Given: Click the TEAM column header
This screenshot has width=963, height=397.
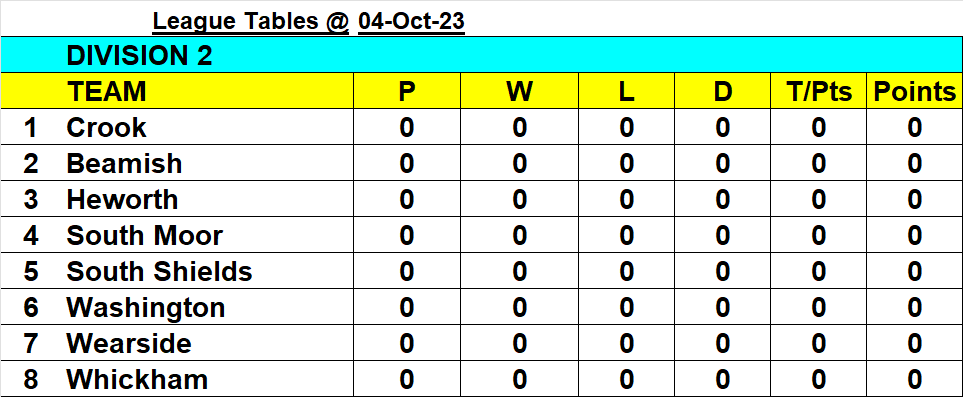Looking at the screenshot, I should click(209, 92).
